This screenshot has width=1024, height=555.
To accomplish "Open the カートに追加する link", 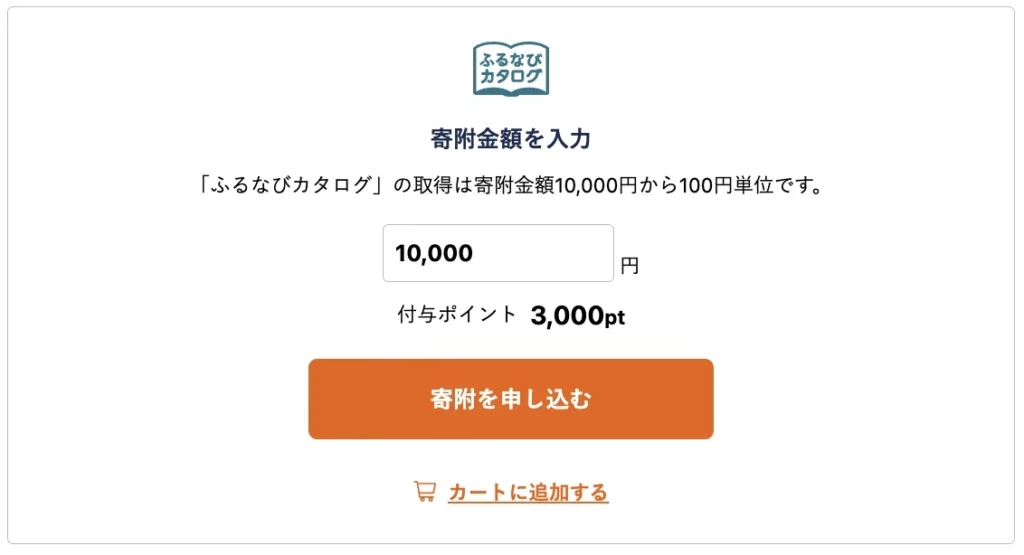I will (x=527, y=492).
